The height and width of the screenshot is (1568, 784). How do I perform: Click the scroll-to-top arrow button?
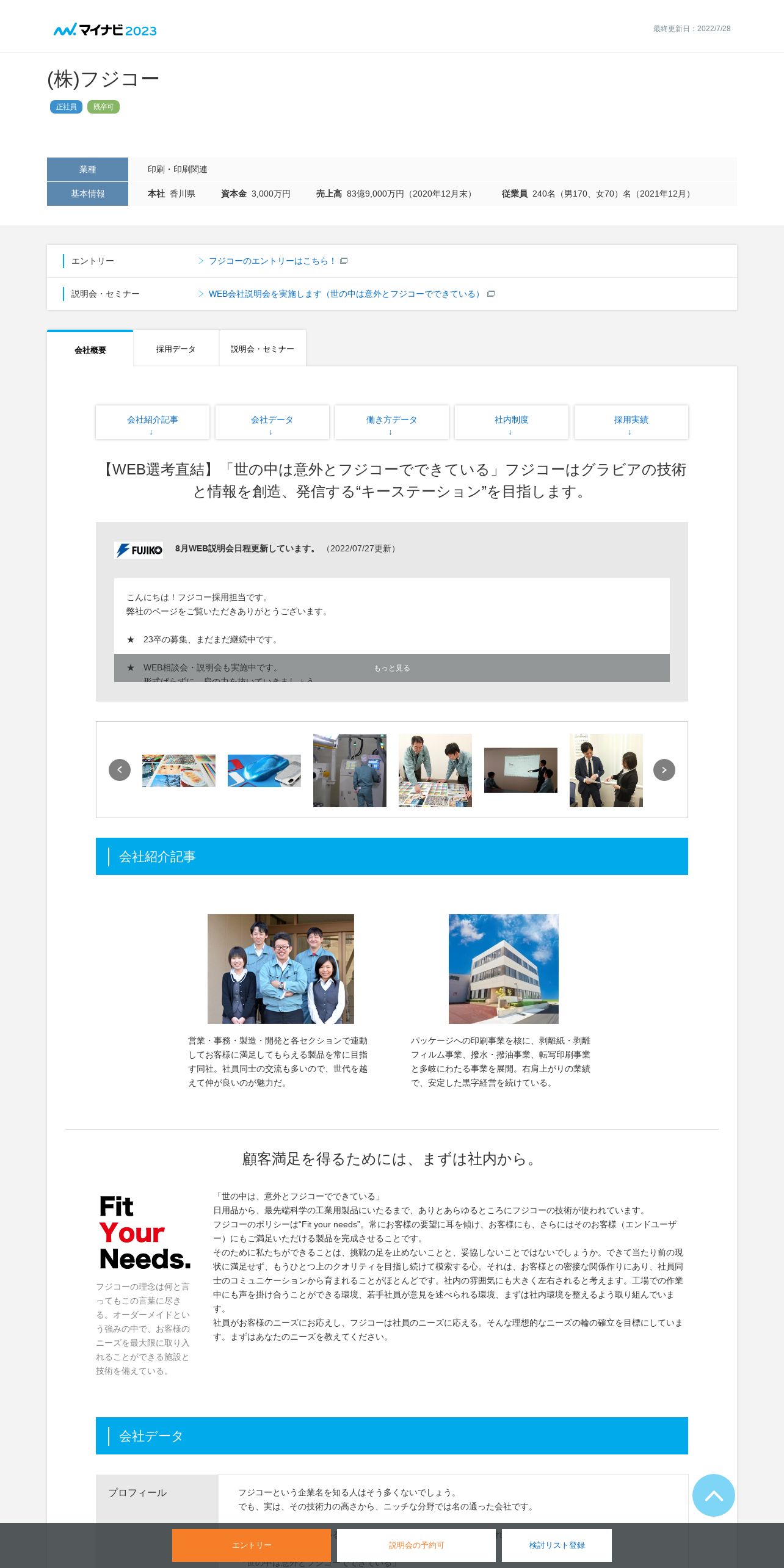[713, 1495]
